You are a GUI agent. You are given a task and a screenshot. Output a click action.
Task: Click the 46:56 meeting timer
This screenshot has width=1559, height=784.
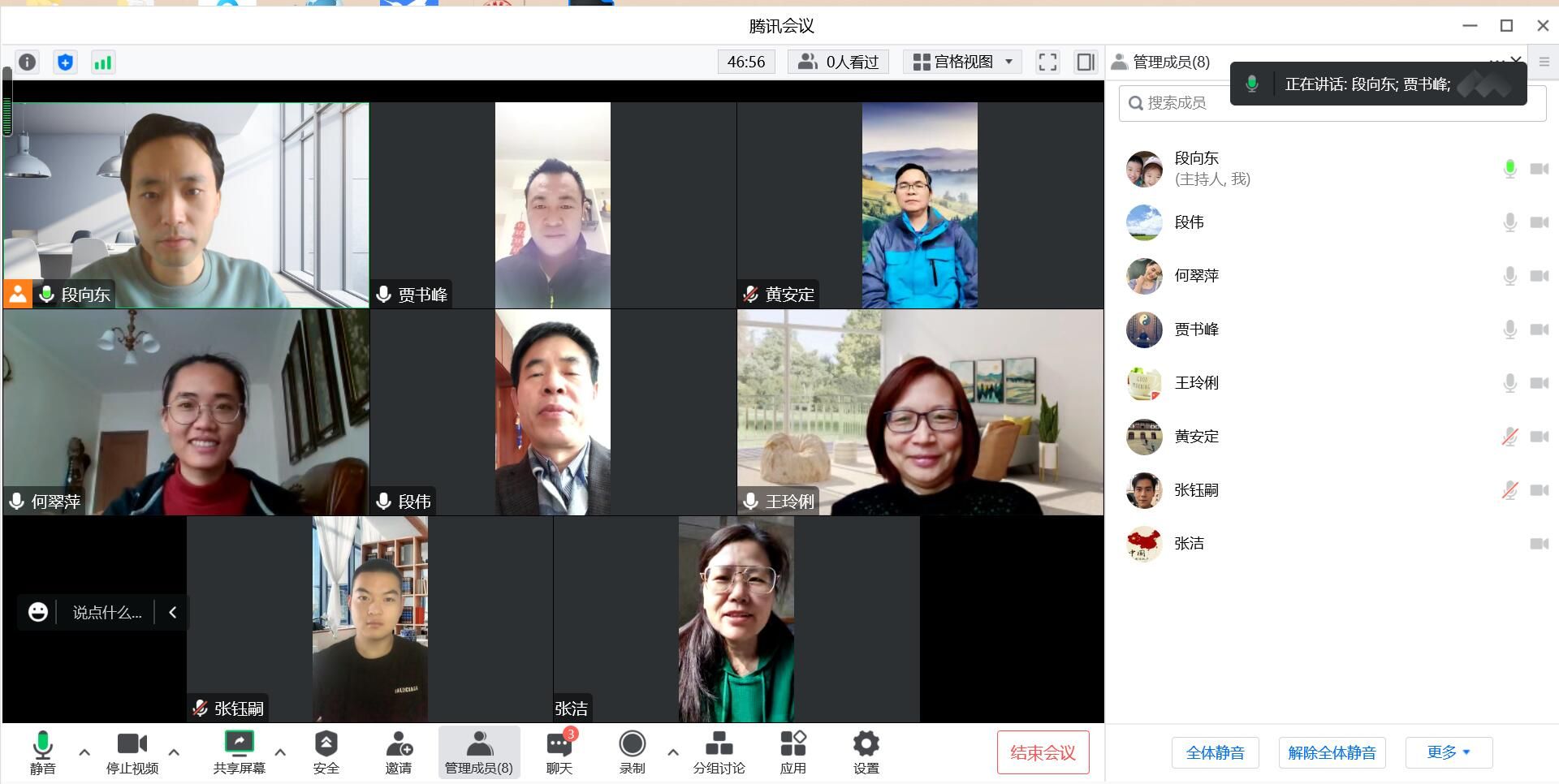tap(746, 62)
